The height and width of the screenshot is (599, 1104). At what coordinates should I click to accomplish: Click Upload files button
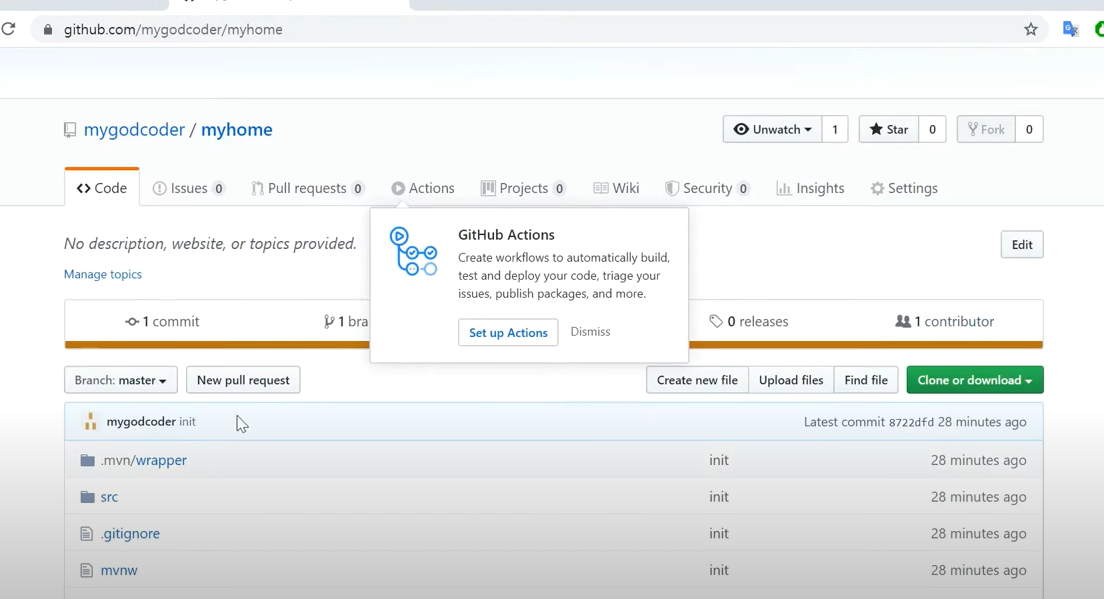coord(791,380)
